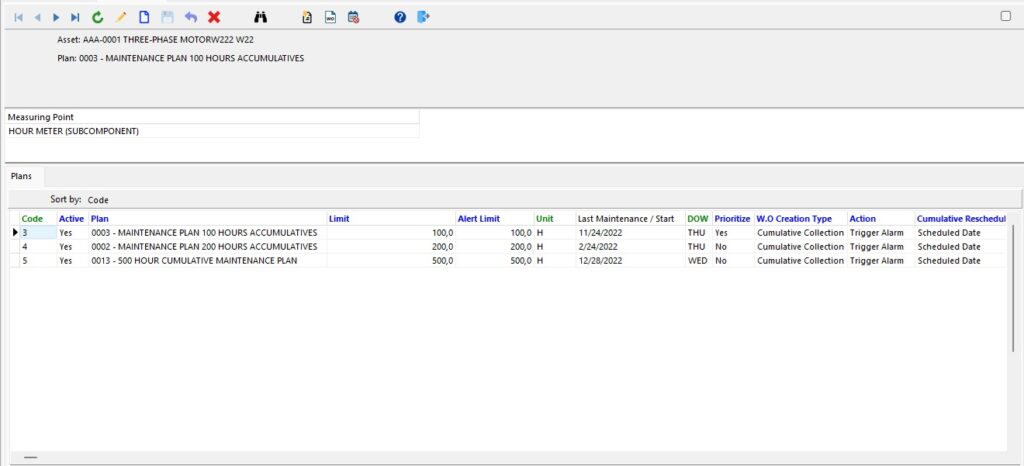
Task: Jump to the last record
Action: coord(75,18)
